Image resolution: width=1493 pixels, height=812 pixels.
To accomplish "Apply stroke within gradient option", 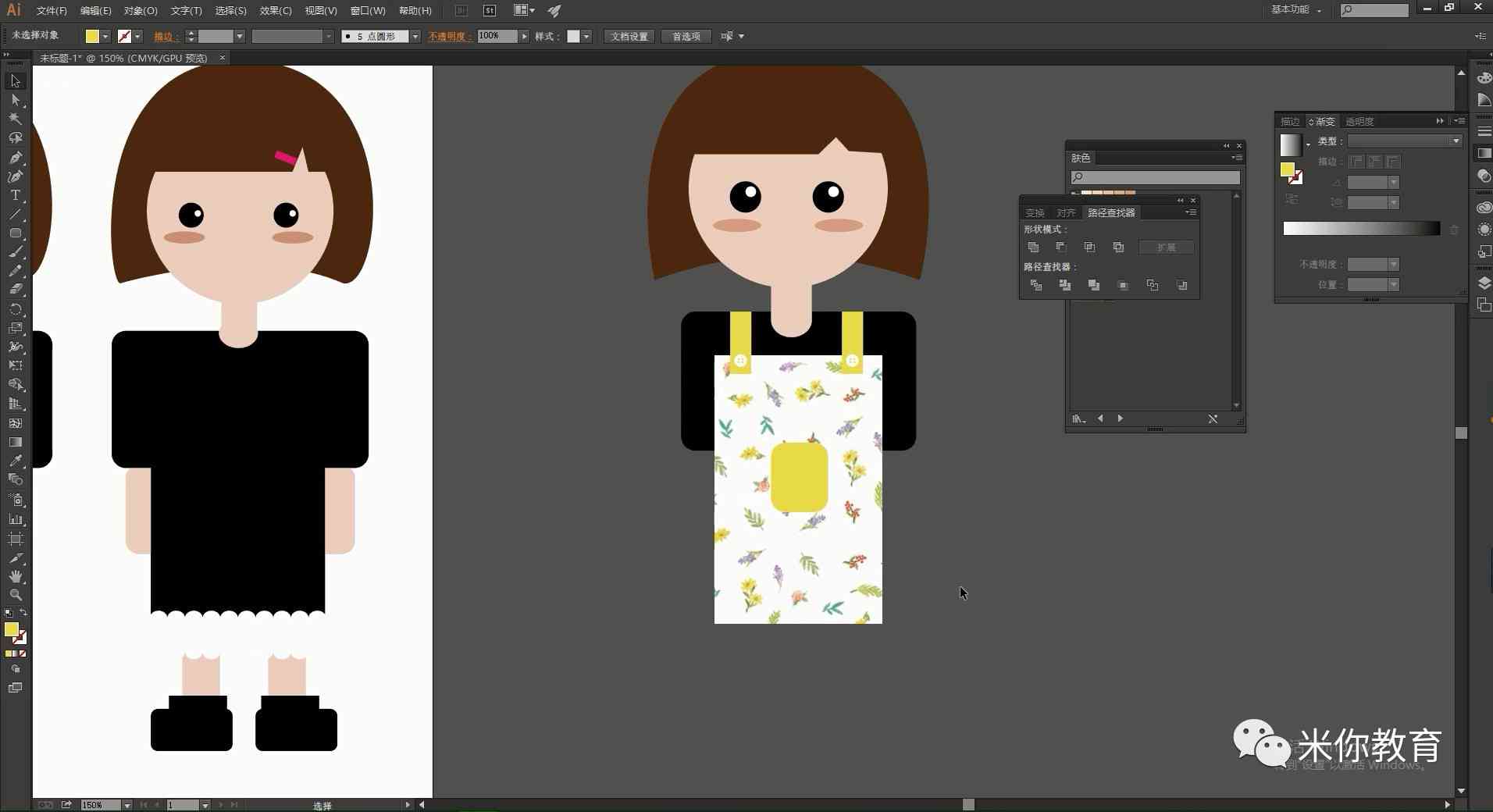I will click(x=1356, y=162).
